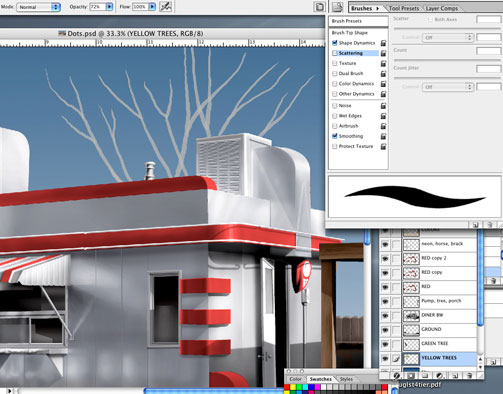Switch to the Layer Comps tab
The image size is (503, 394).
(442, 8)
